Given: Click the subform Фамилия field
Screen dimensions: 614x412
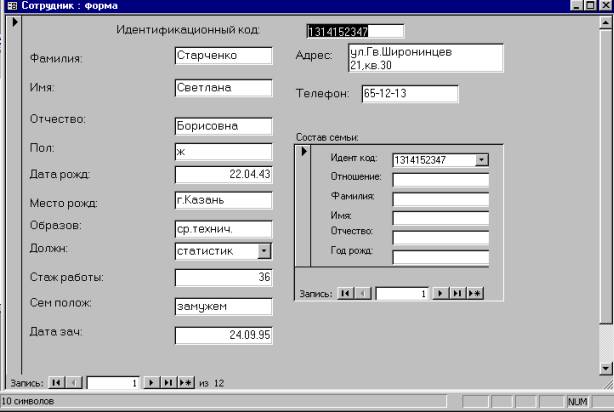Looking at the screenshot, I should coord(441,199).
